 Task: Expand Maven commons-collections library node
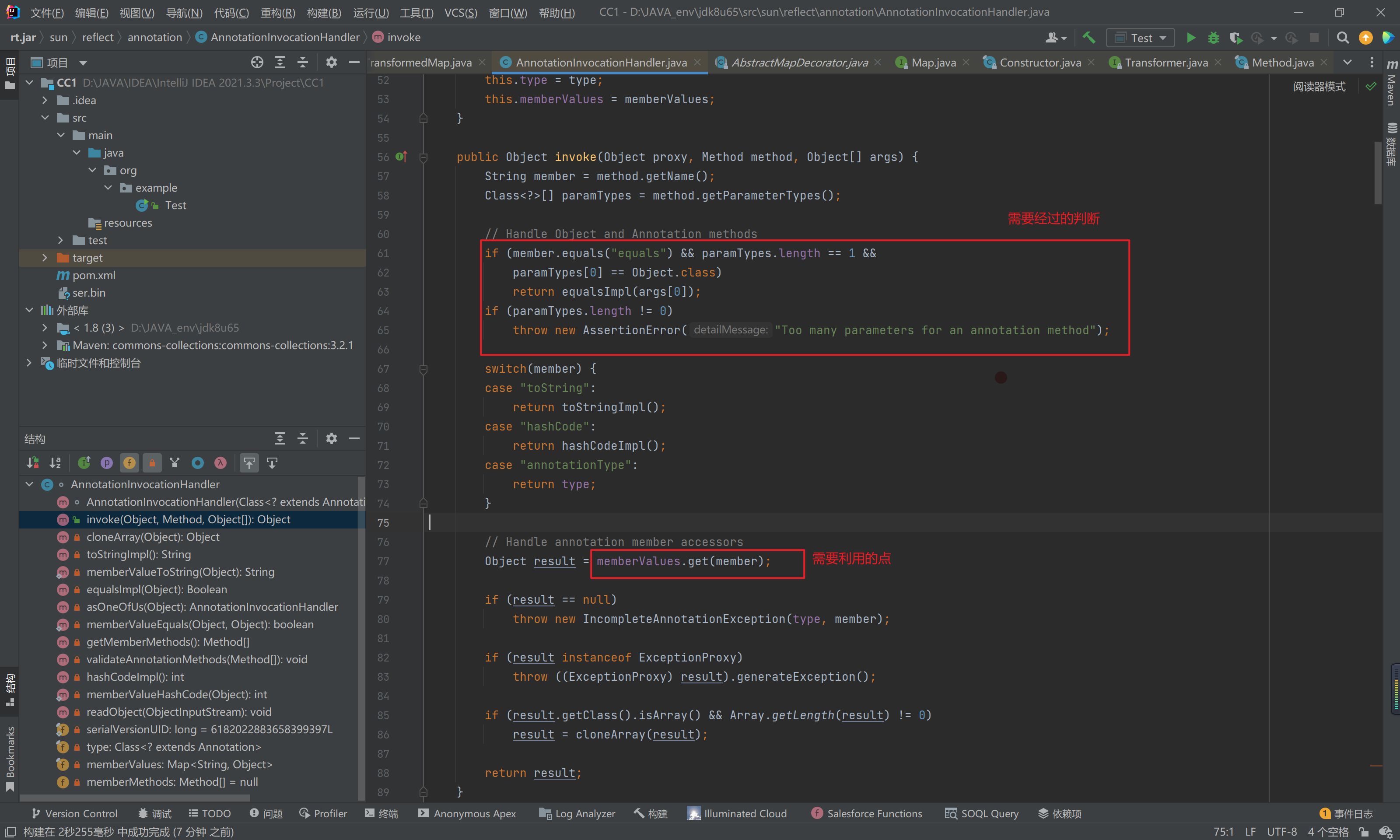(x=45, y=345)
